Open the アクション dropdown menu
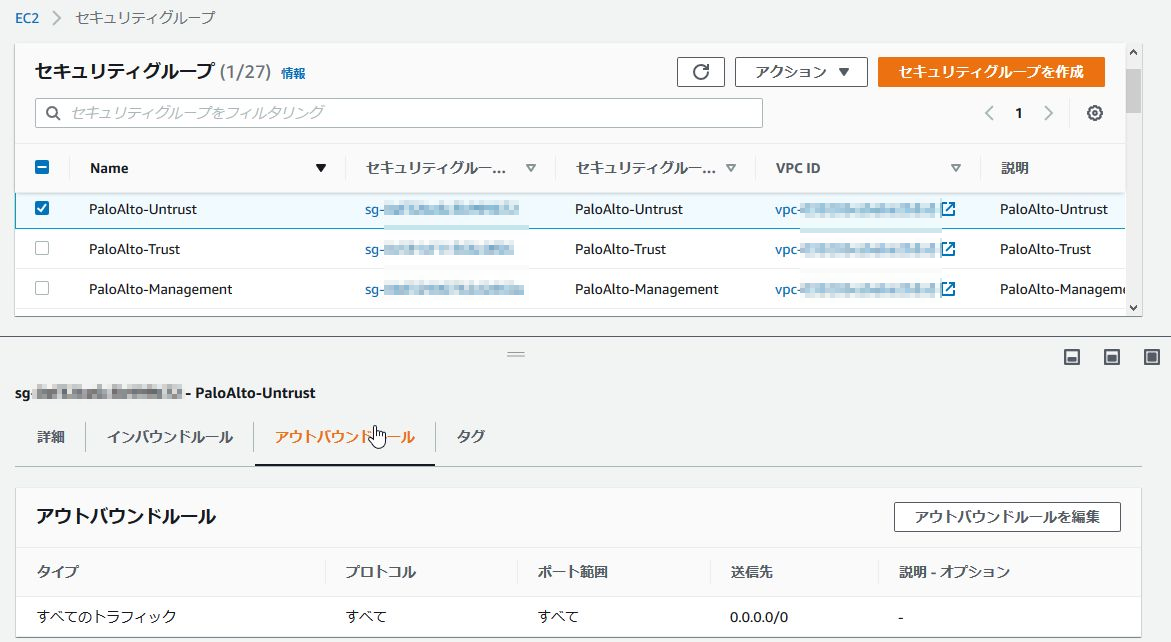1171x642 pixels. click(x=800, y=71)
